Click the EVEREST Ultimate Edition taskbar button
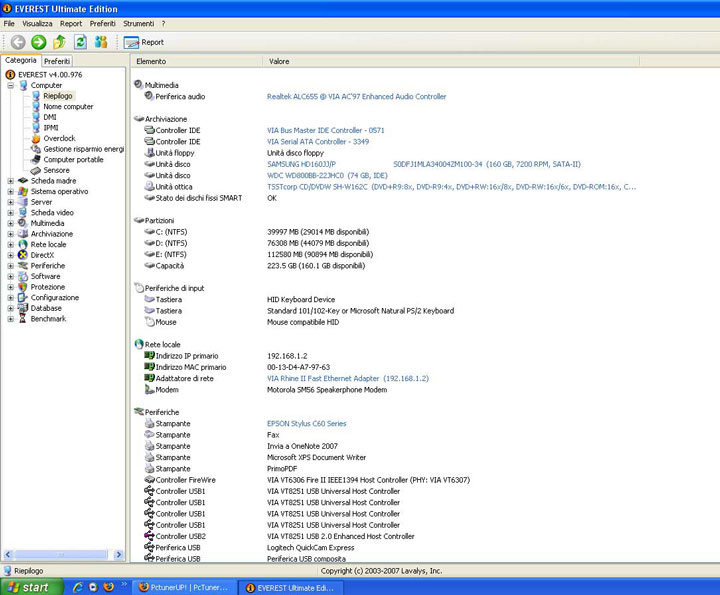The image size is (720, 595). (x=291, y=587)
